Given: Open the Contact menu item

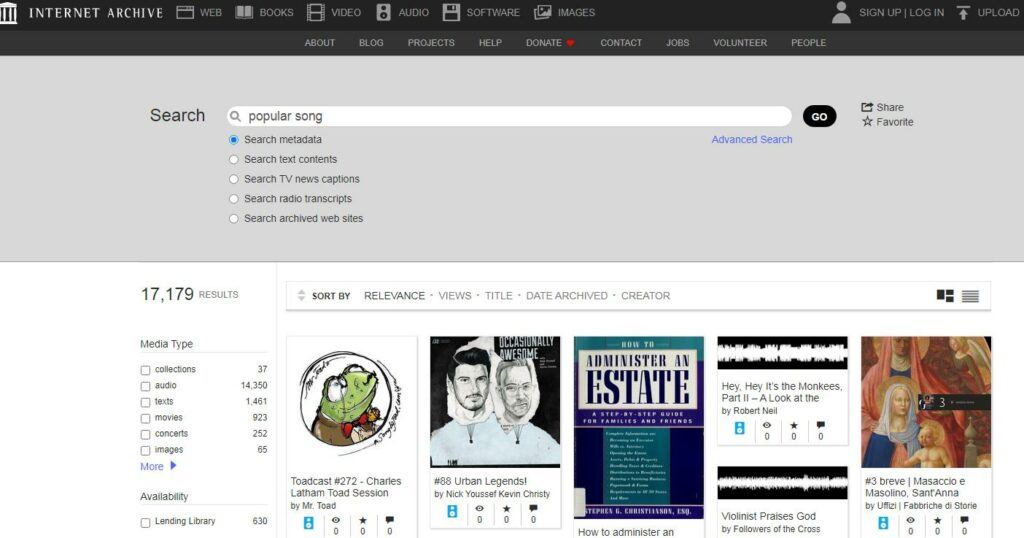Looking at the screenshot, I should click(621, 42).
